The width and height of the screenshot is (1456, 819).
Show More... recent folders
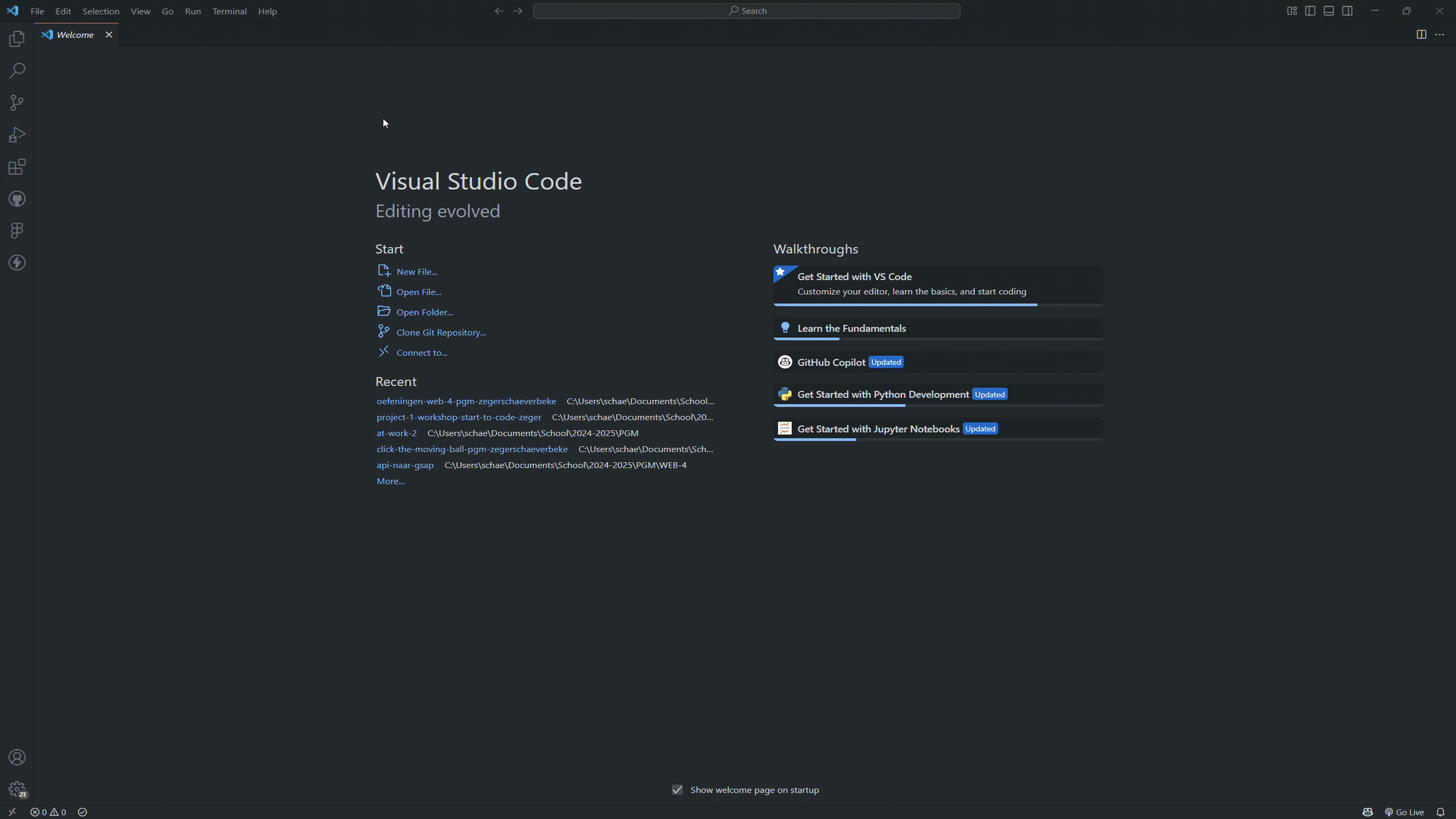[x=391, y=481]
